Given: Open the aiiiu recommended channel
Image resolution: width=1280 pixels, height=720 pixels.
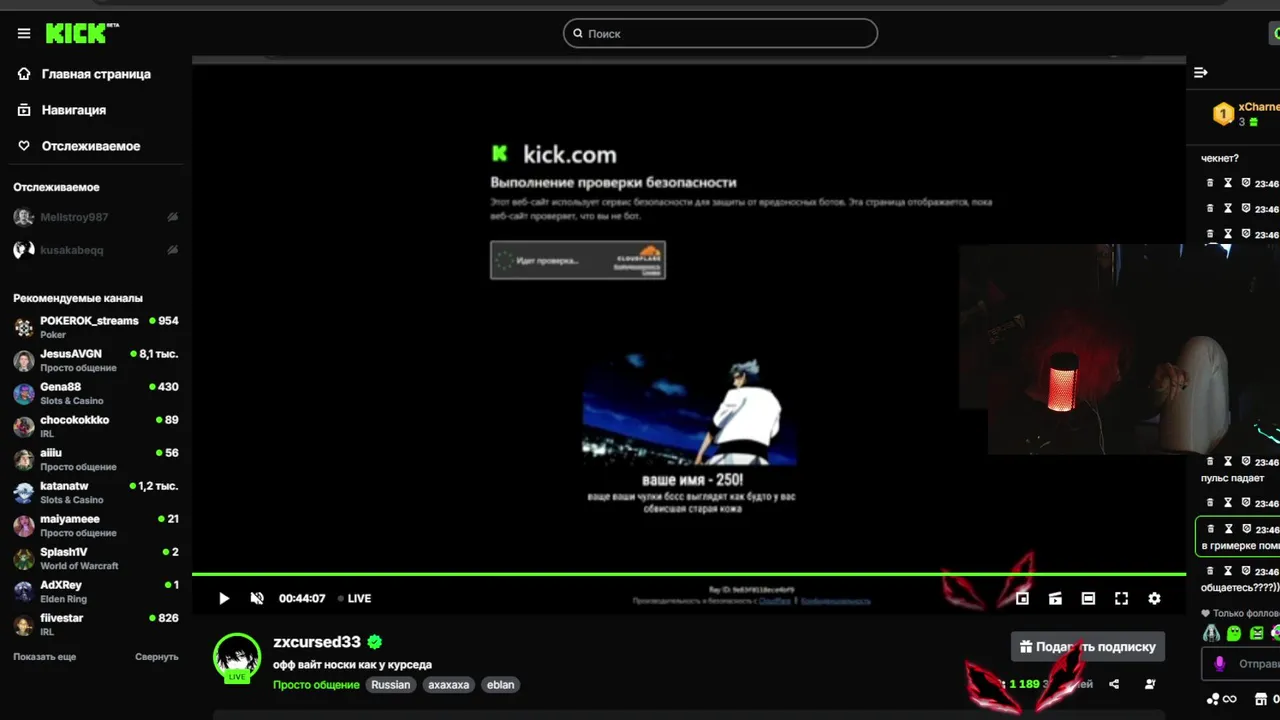Looking at the screenshot, I should (96, 459).
